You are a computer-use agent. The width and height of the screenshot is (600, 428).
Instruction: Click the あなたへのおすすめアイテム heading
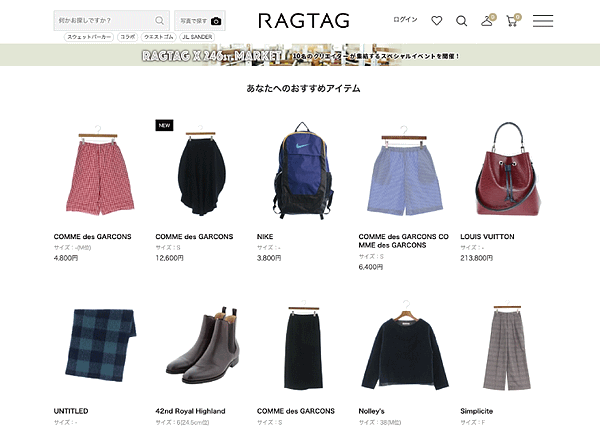[x=303, y=88]
